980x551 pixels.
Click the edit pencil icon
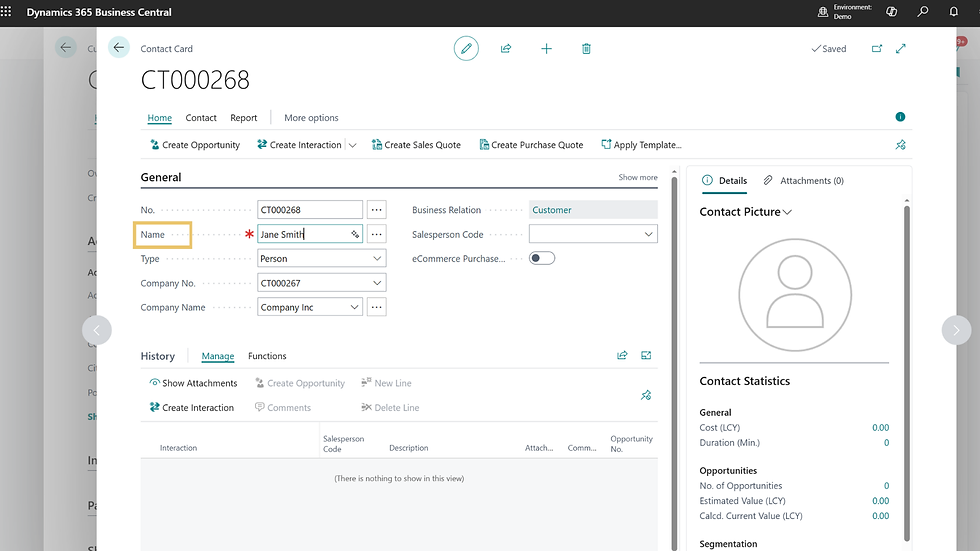point(466,48)
